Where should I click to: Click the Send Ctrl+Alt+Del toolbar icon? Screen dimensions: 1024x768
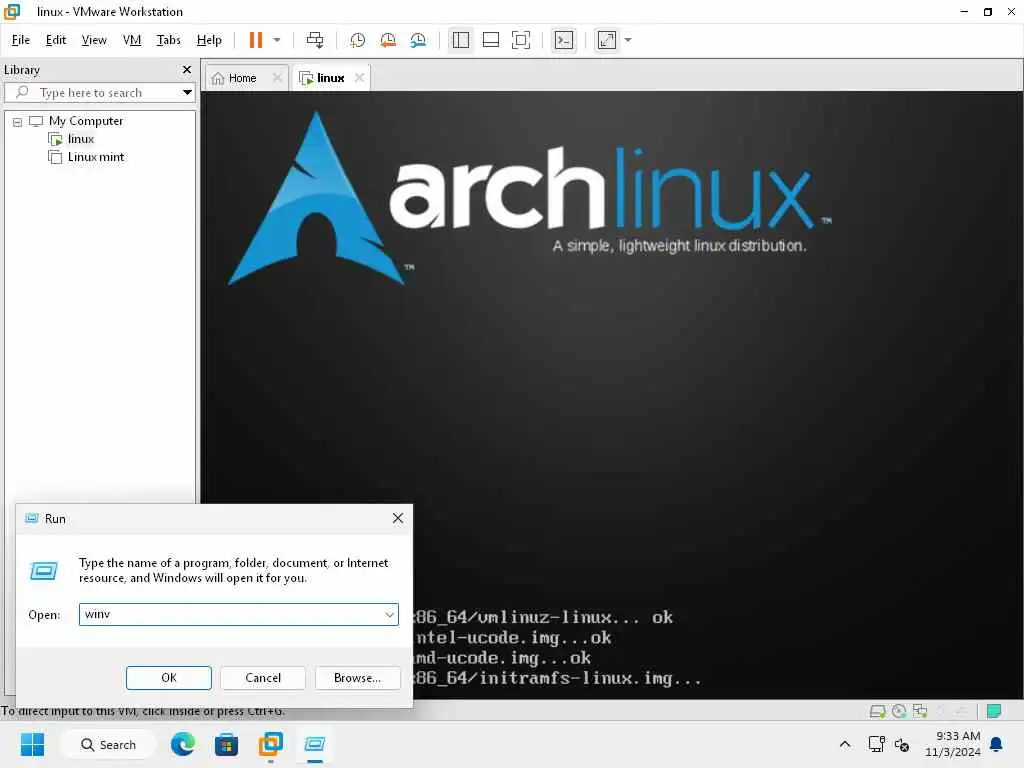click(x=315, y=40)
